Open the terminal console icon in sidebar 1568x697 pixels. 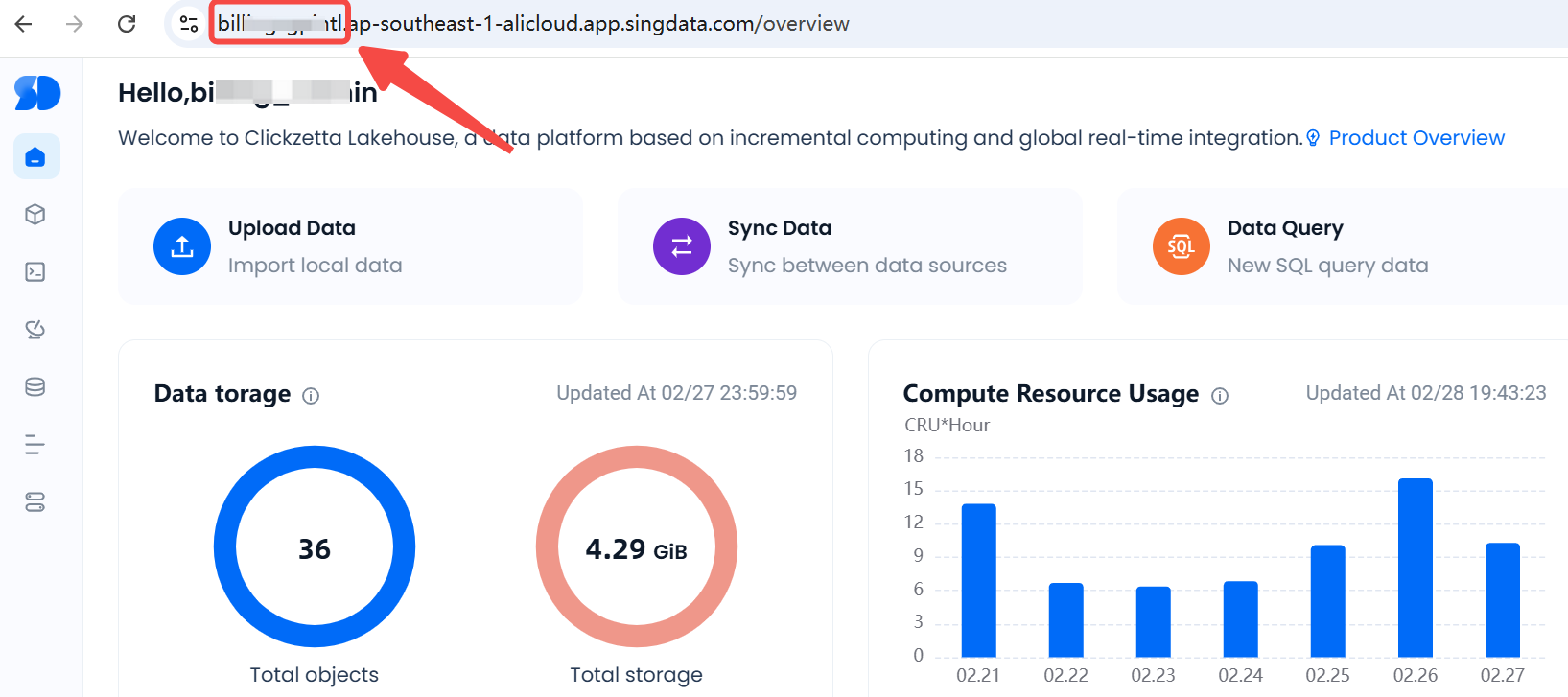point(35,272)
